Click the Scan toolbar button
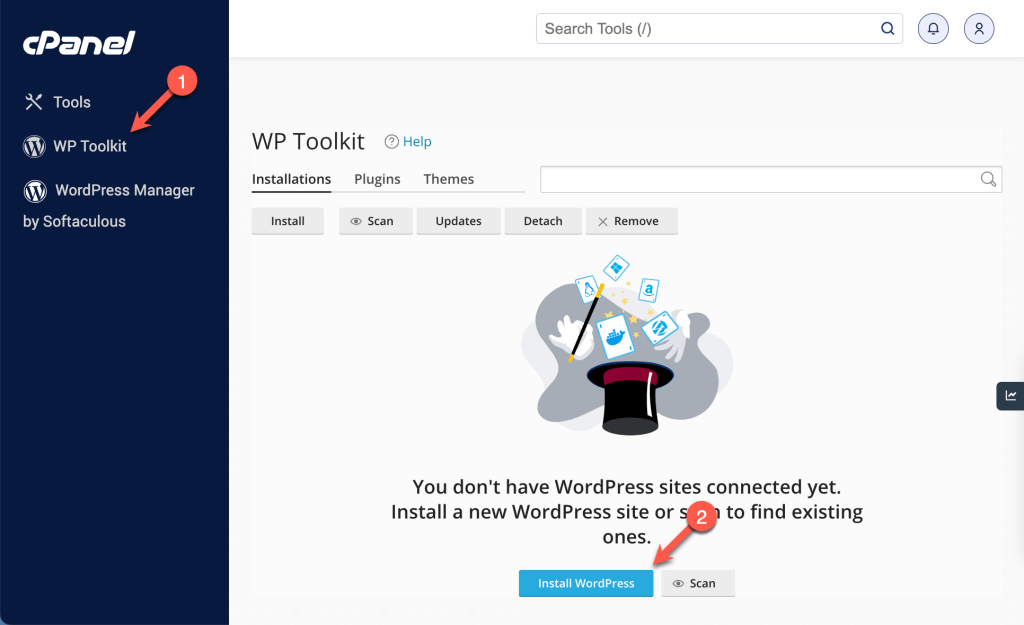This screenshot has height=625, width=1024. 376,221
